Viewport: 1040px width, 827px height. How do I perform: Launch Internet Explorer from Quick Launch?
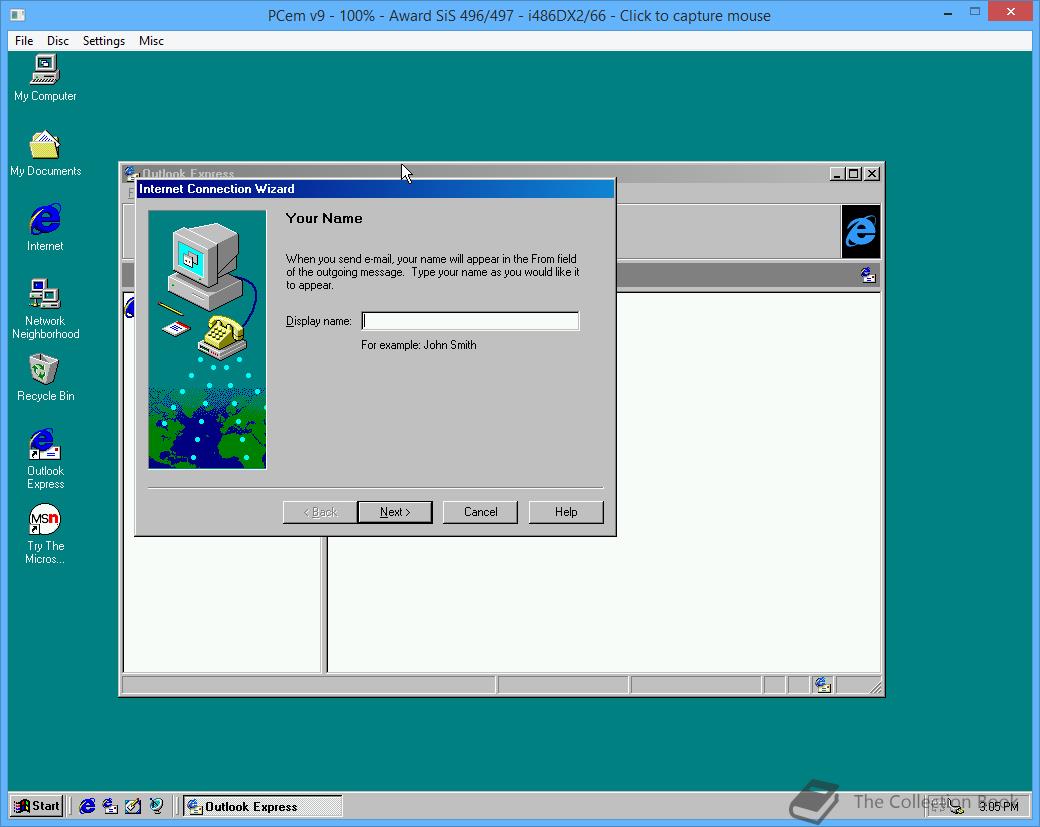pyautogui.click(x=87, y=806)
